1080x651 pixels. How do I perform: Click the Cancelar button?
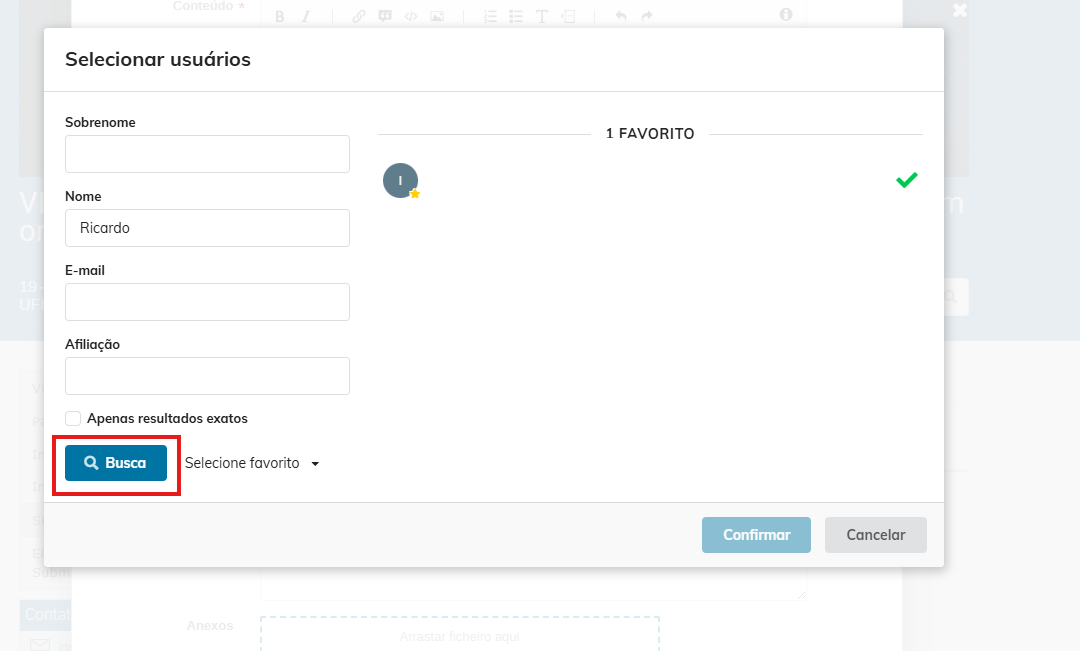click(876, 535)
